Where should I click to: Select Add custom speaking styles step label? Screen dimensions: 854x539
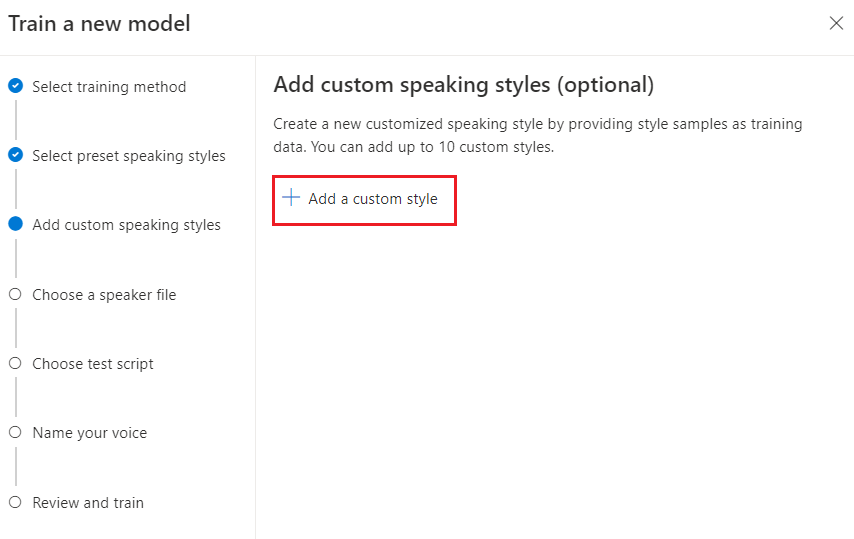(x=126, y=225)
